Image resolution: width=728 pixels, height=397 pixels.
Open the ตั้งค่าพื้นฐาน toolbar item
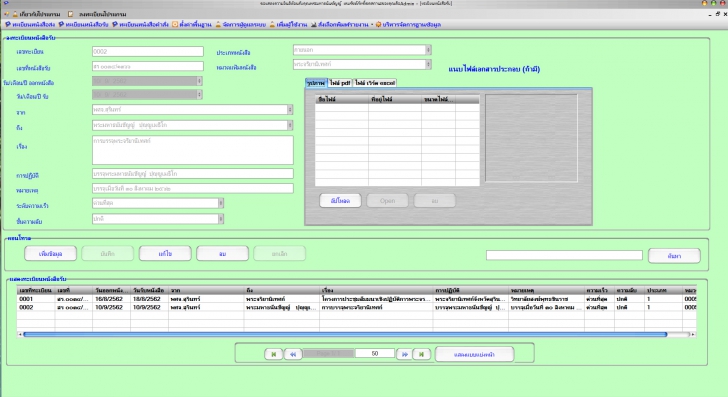pyautogui.click(x=192, y=24)
